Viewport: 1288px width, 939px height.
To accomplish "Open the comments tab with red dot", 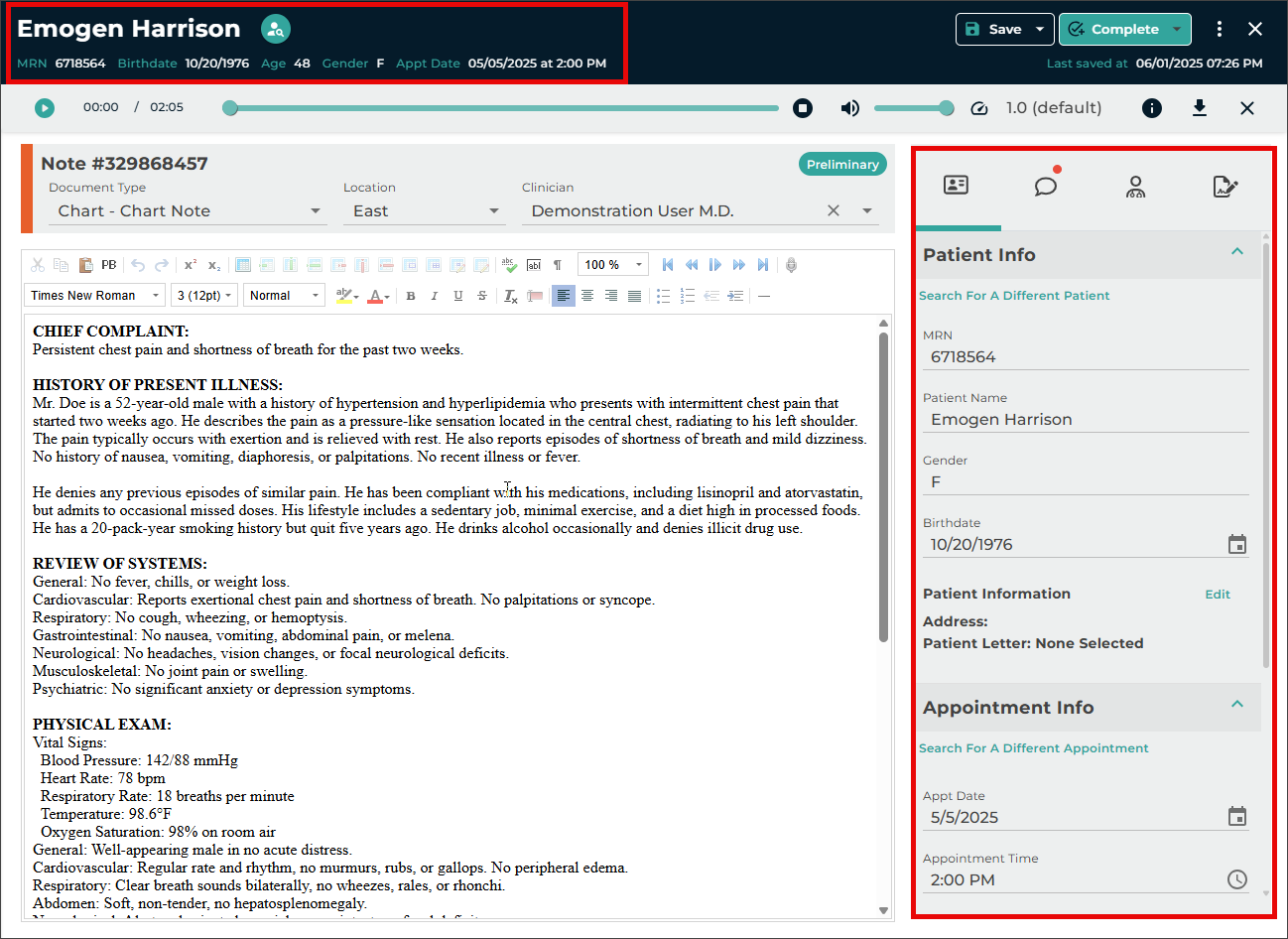I will point(1046,186).
